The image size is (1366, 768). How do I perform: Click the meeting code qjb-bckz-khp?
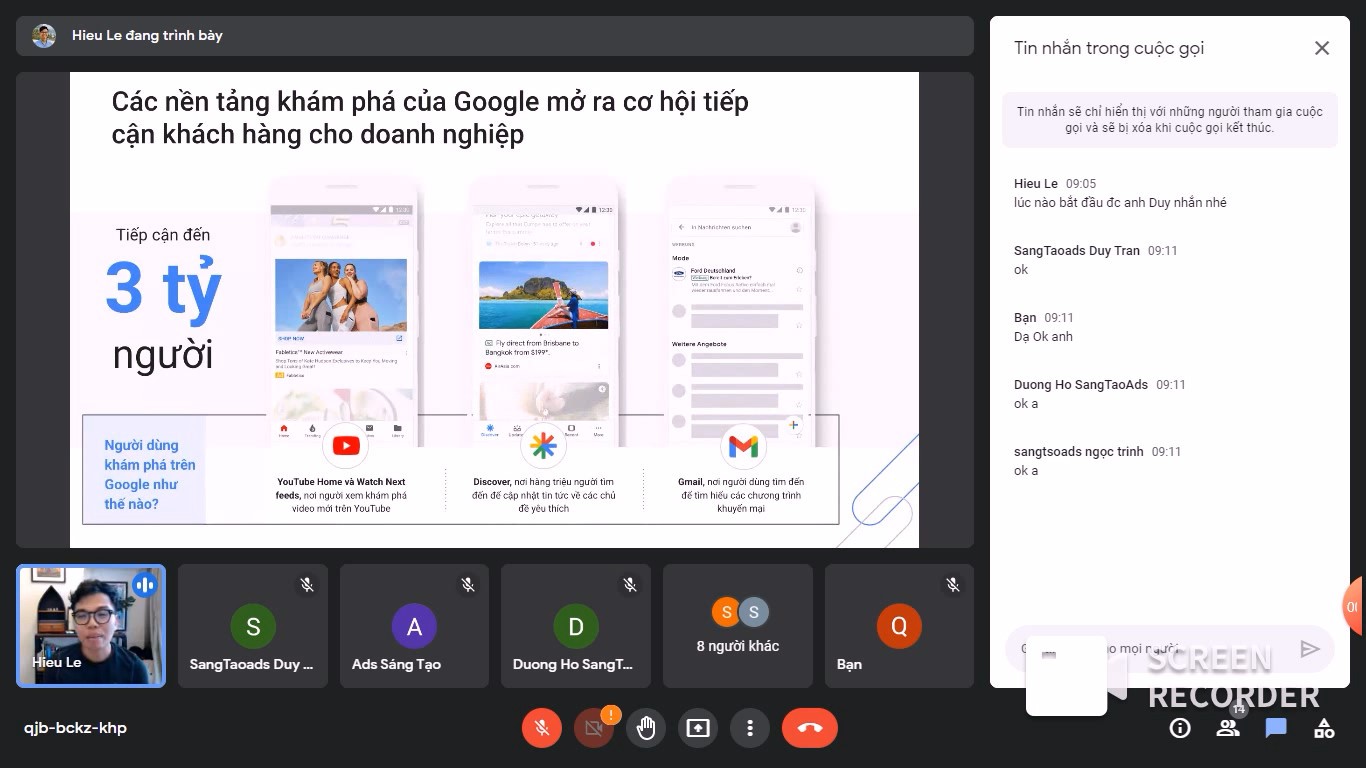[x=76, y=728]
